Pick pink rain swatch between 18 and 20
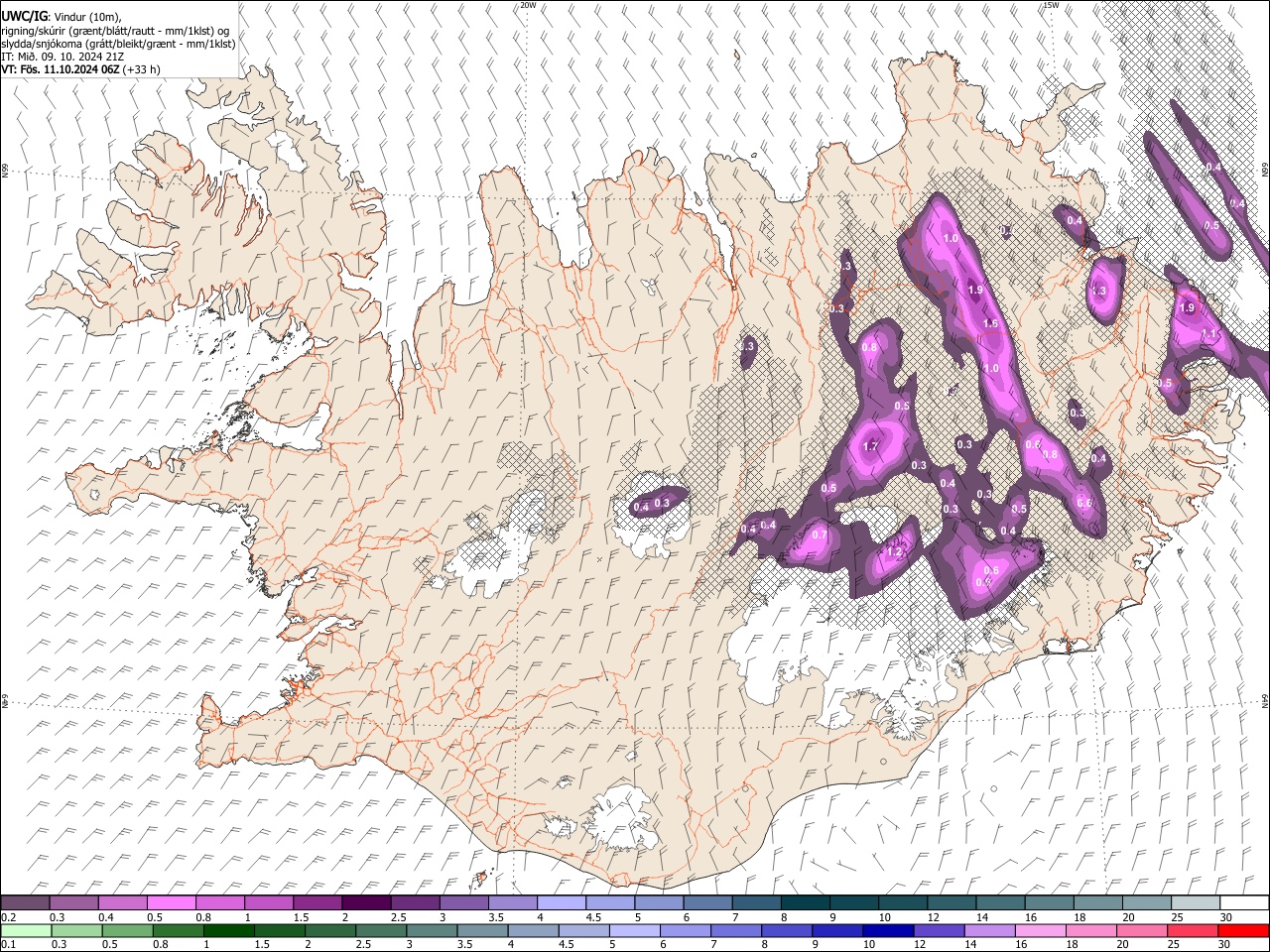1270x952 pixels. click(1091, 931)
